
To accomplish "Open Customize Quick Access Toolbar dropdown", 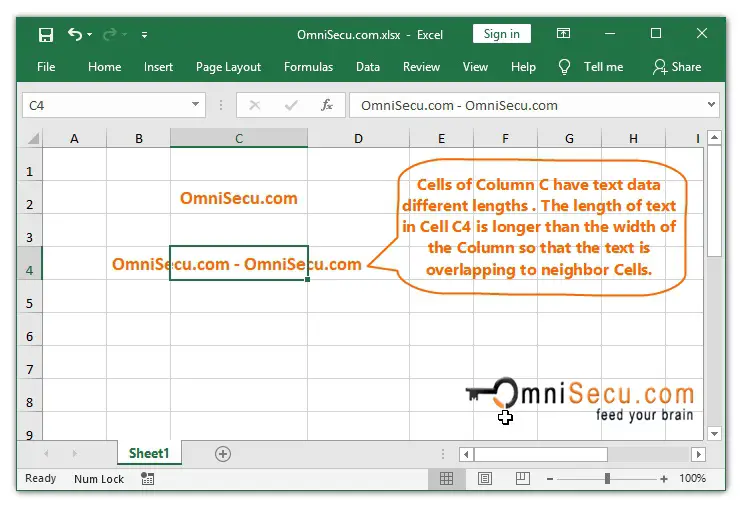I will pos(144,35).
